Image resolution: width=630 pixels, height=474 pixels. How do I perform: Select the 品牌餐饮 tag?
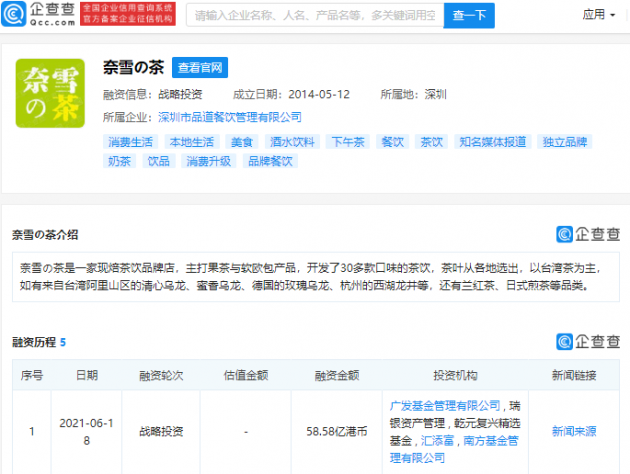[x=270, y=161]
